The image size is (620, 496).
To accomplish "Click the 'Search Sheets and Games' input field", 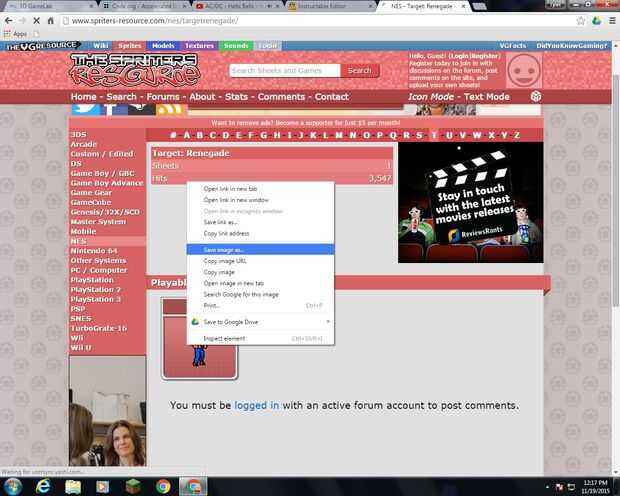I will click(285, 70).
